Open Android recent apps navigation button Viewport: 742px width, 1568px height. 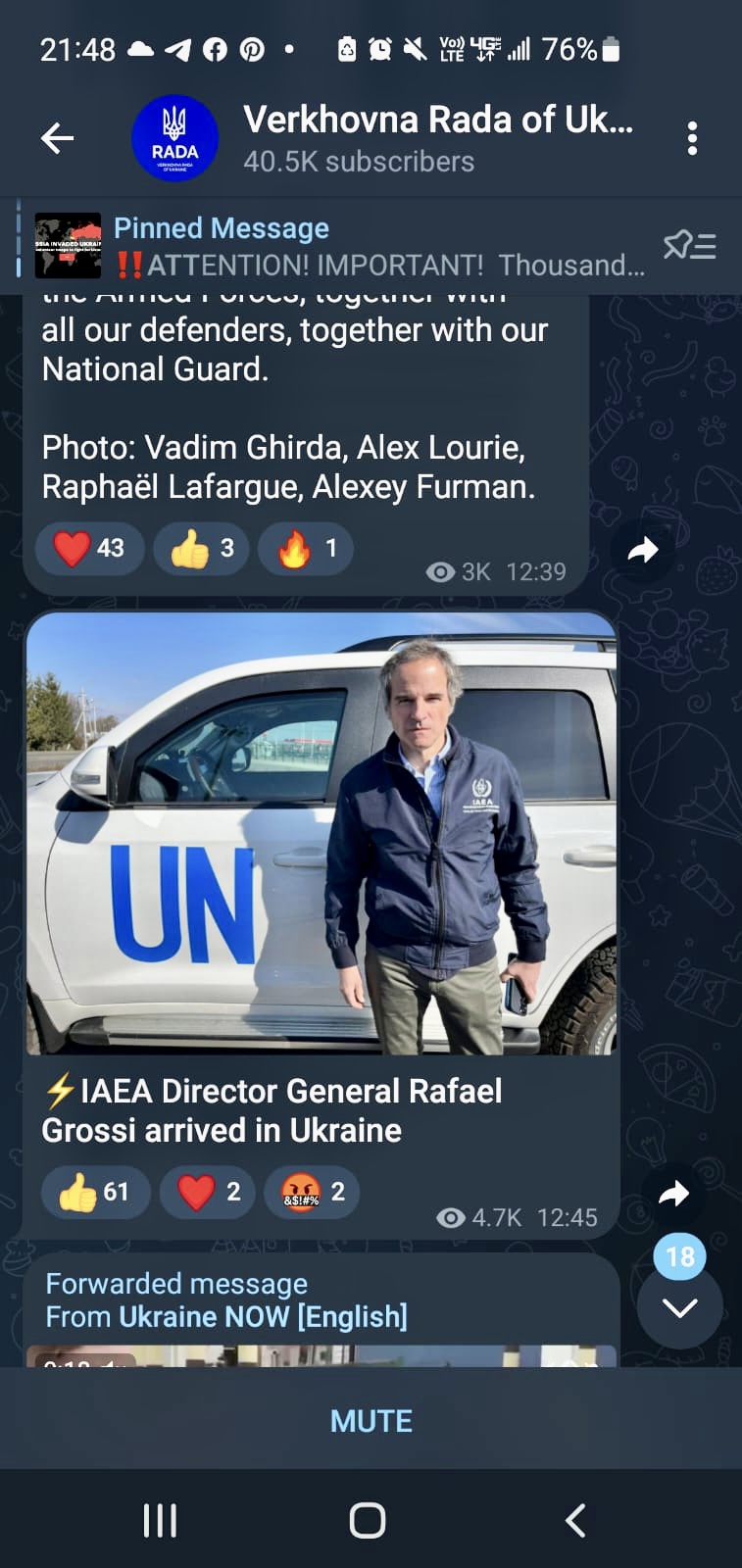(x=160, y=1521)
